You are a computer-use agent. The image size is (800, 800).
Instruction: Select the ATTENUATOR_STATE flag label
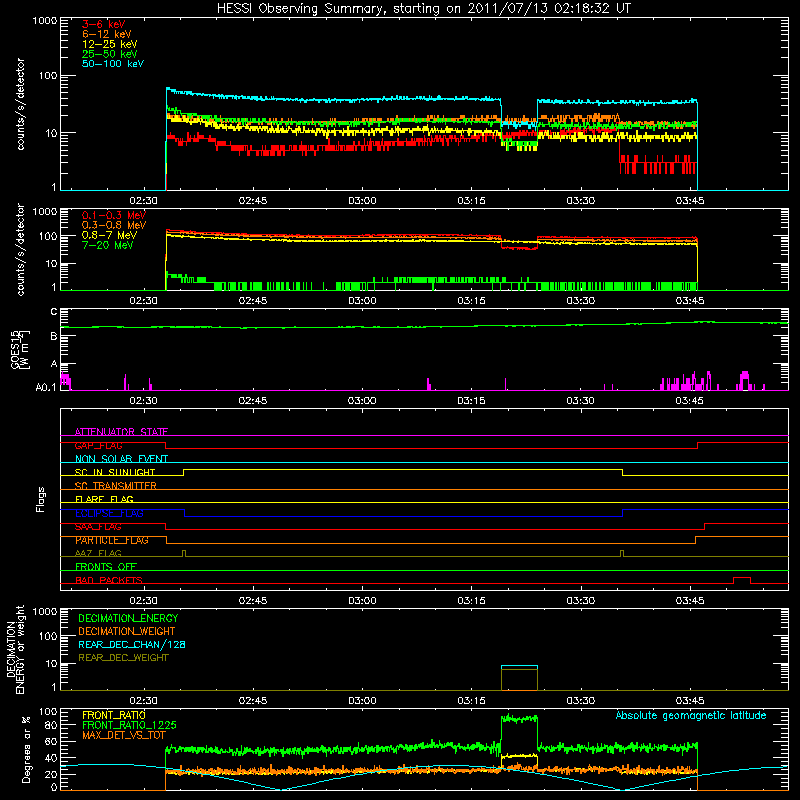tap(121, 432)
